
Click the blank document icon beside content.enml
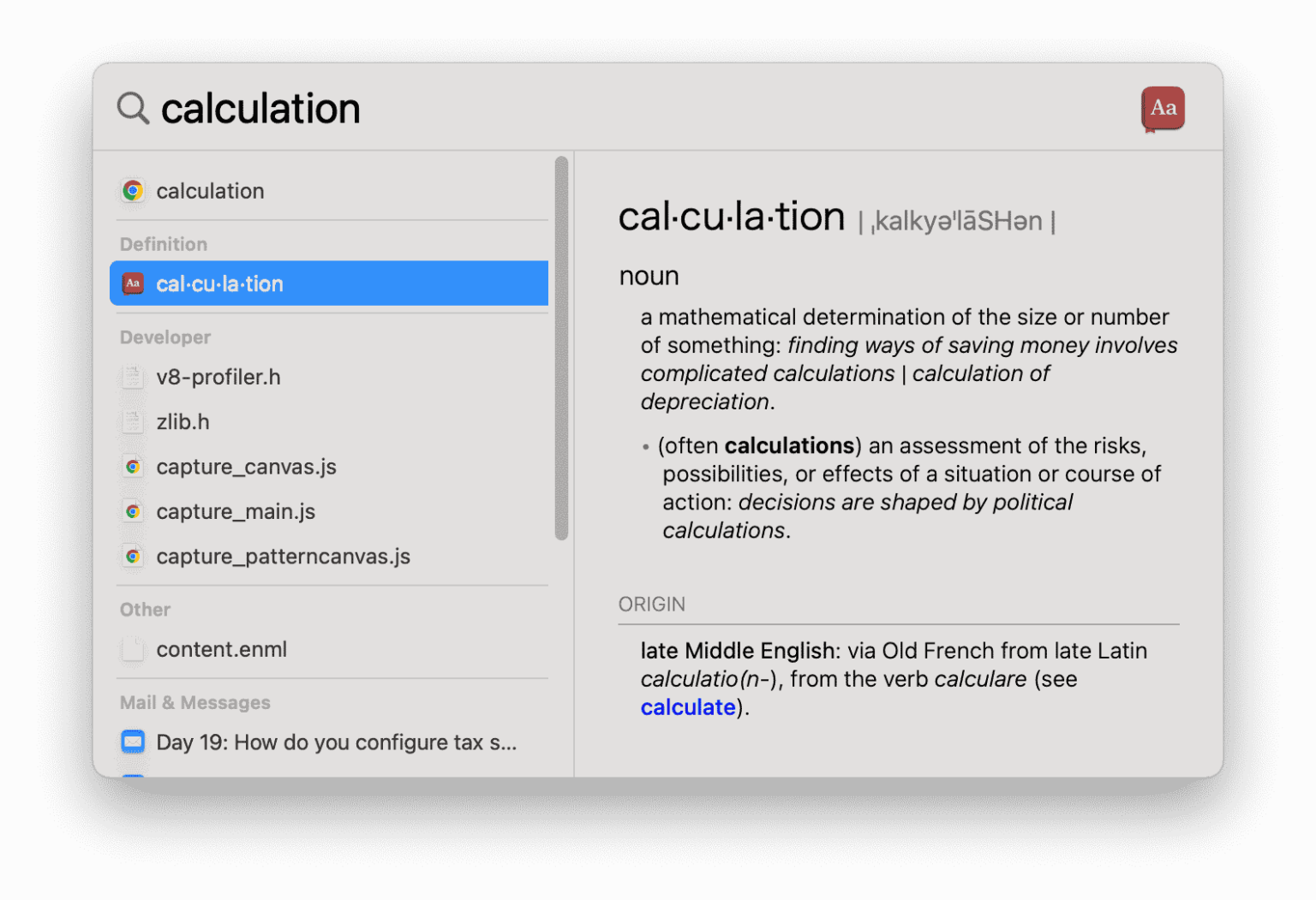click(133, 649)
